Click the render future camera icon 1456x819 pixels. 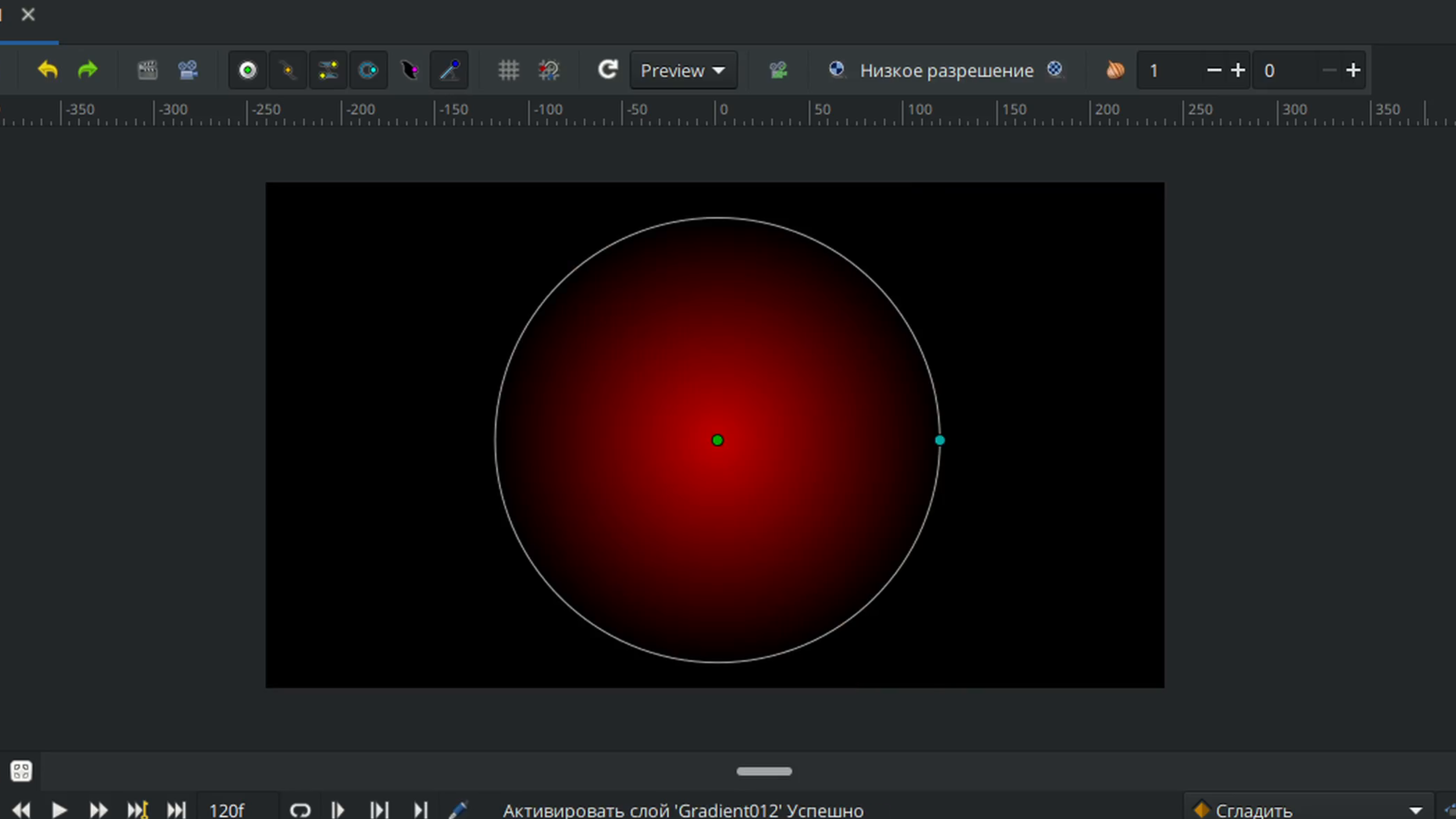coord(778,70)
